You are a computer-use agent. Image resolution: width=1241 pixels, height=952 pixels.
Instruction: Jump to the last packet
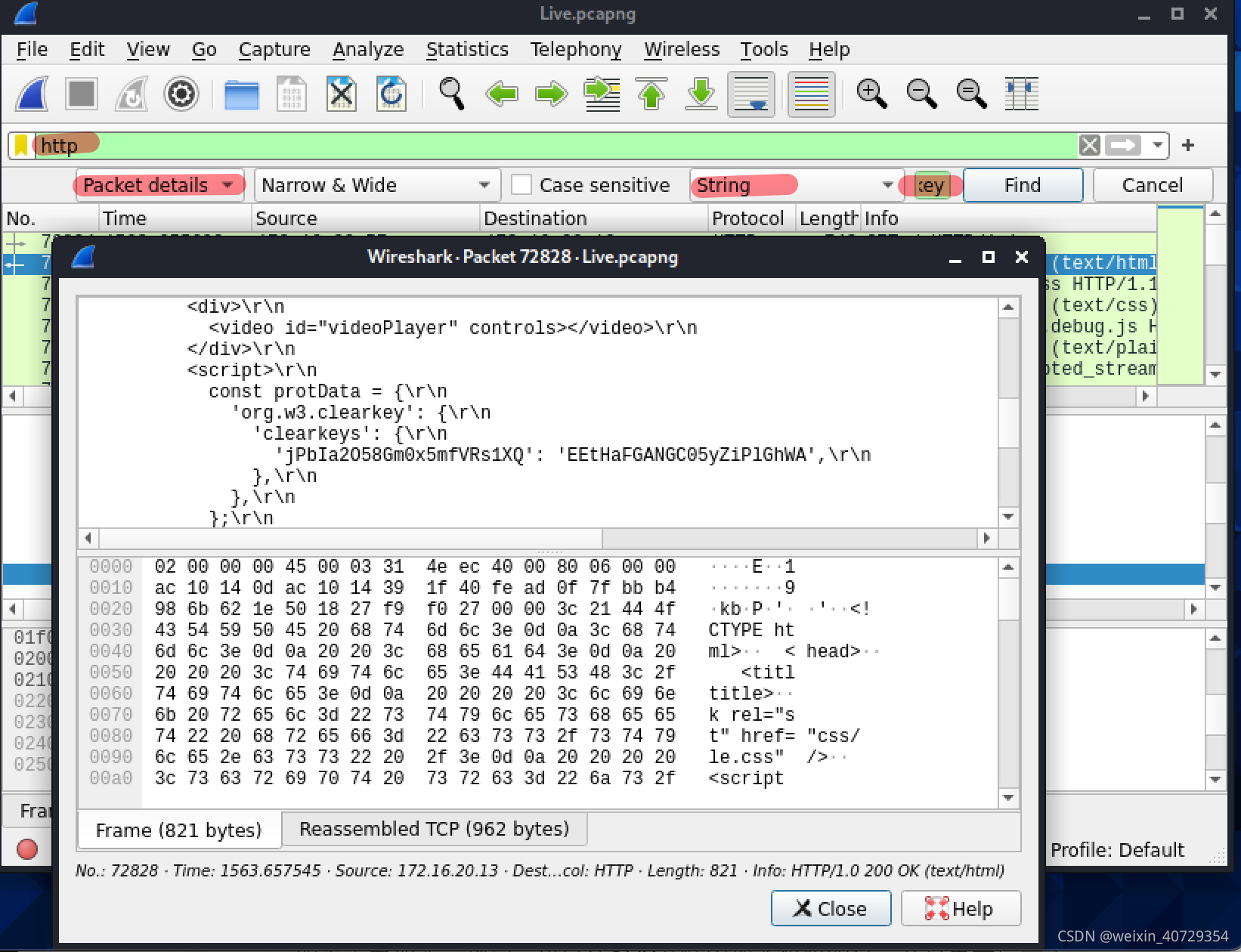click(x=701, y=94)
